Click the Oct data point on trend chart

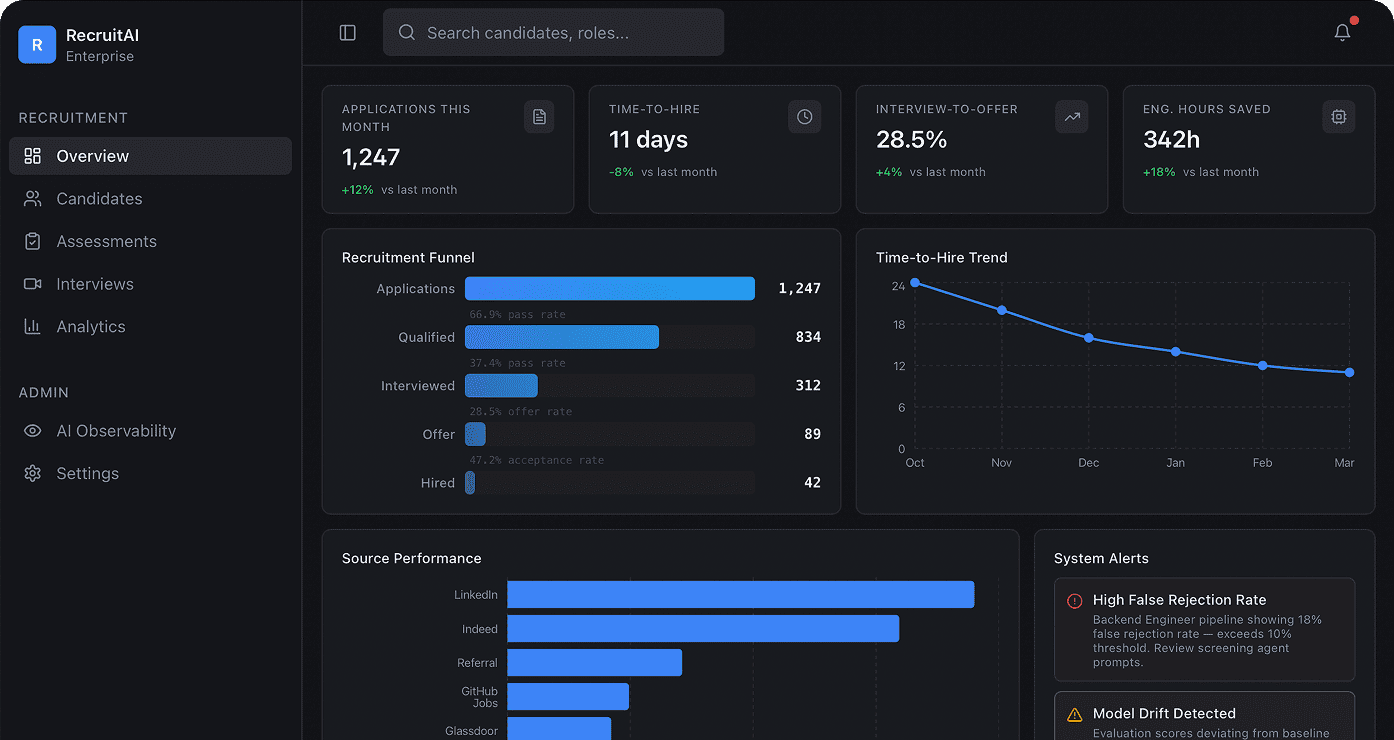(x=915, y=283)
